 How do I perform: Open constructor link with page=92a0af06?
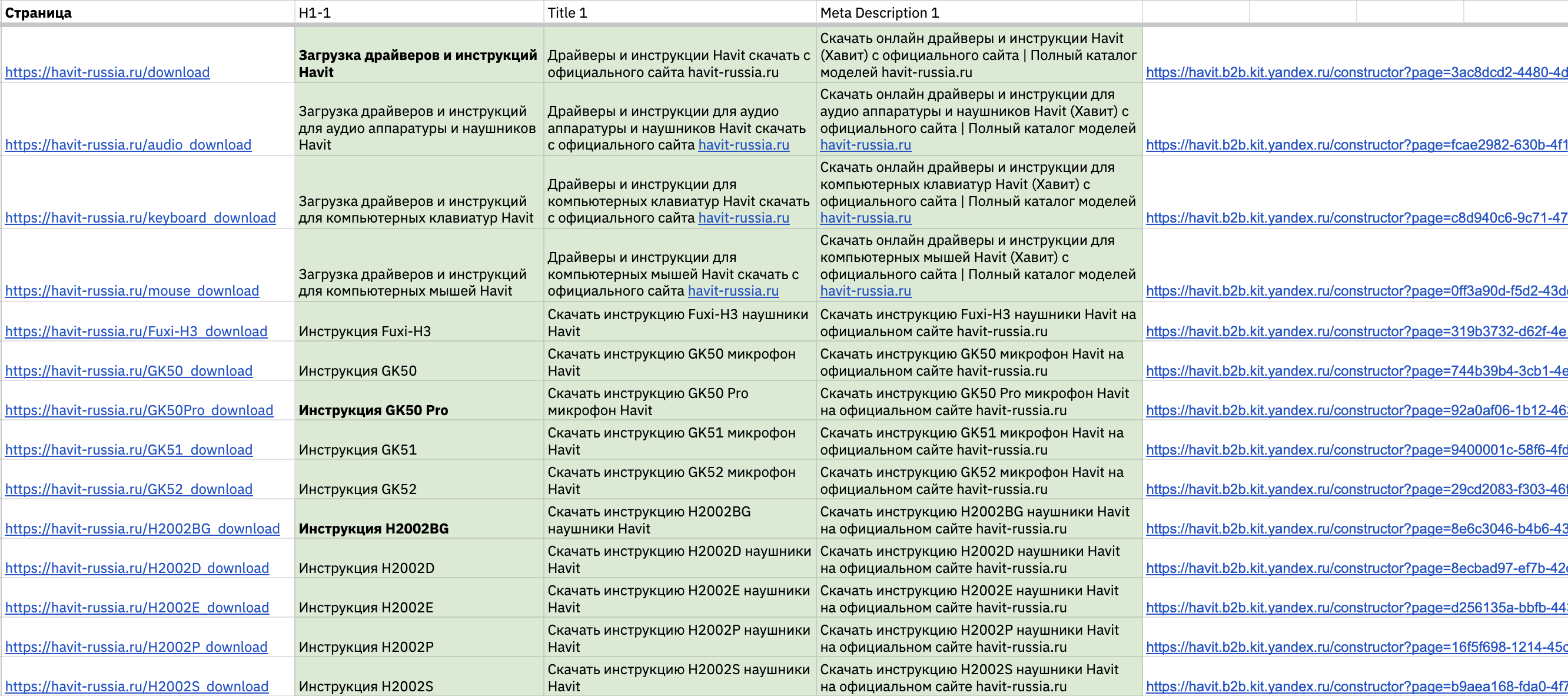[x=1357, y=410]
